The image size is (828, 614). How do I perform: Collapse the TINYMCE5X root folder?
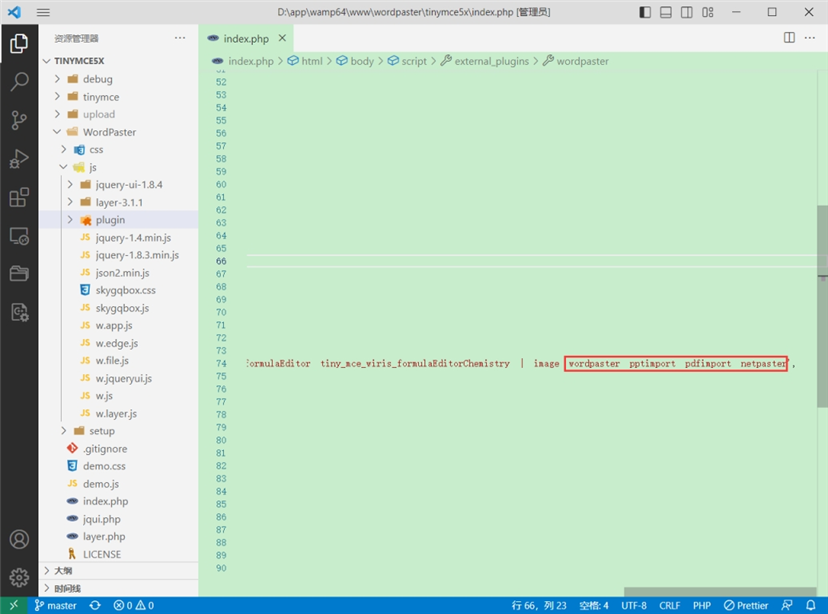click(119, 61)
